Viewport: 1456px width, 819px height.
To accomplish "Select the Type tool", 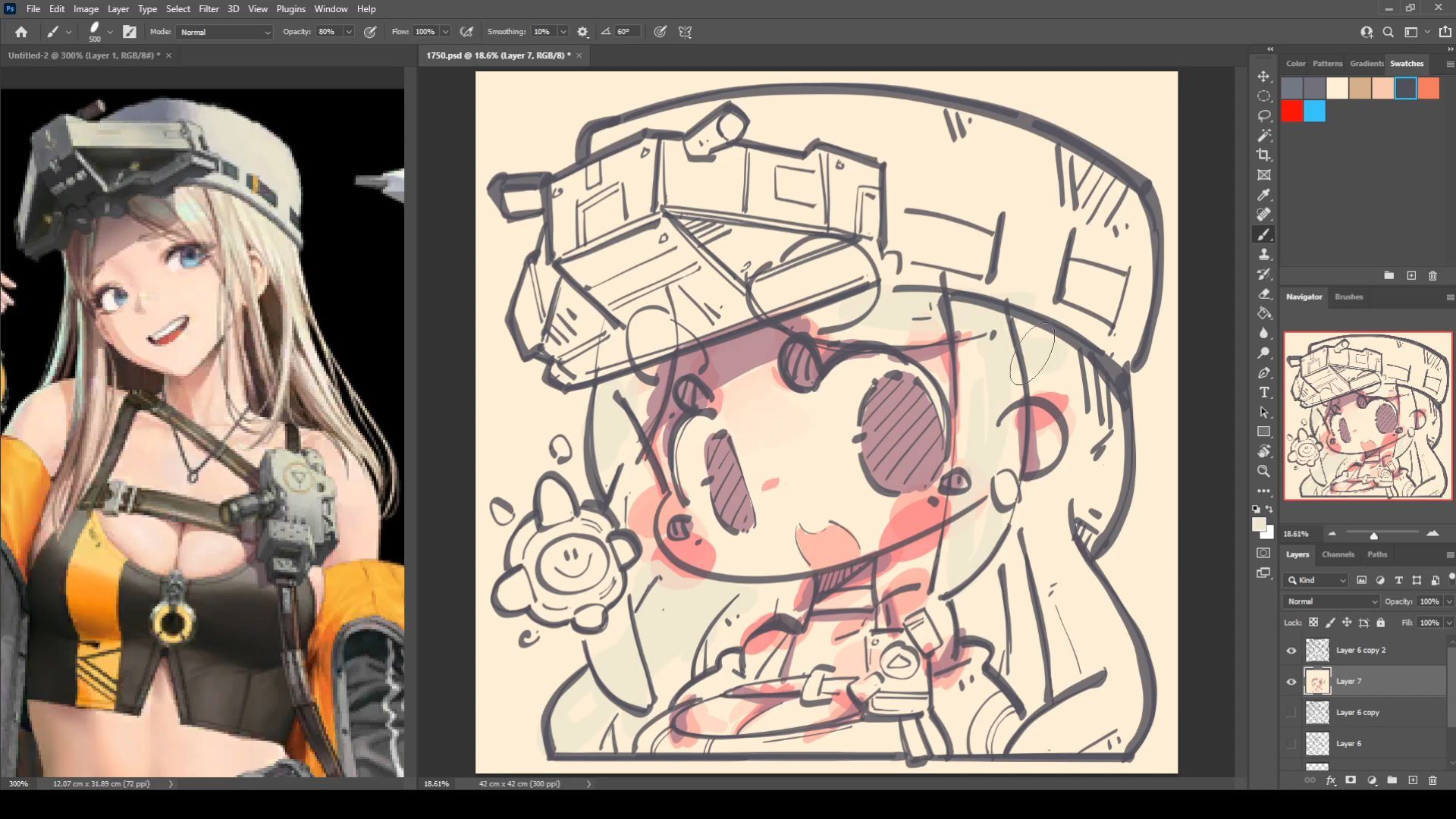I will coord(1263,392).
